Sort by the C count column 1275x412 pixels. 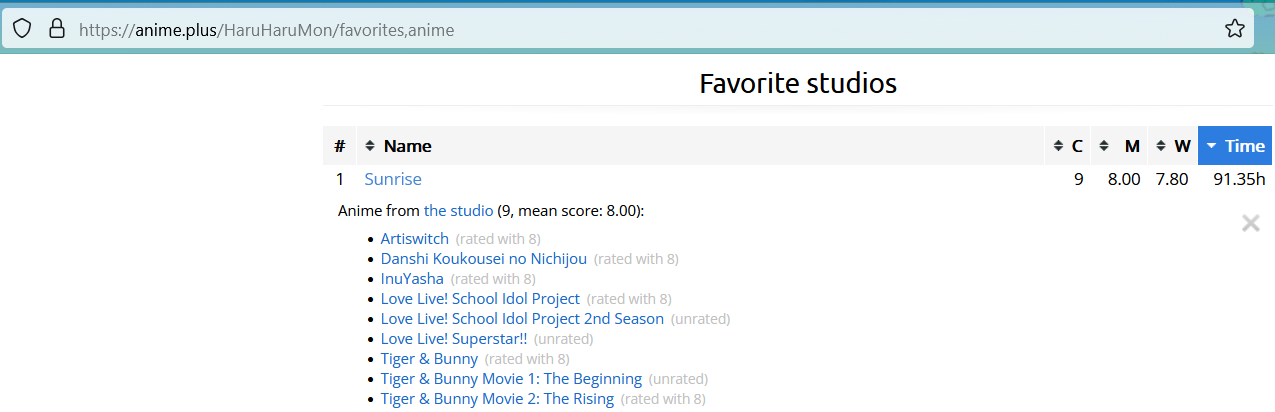click(1068, 146)
